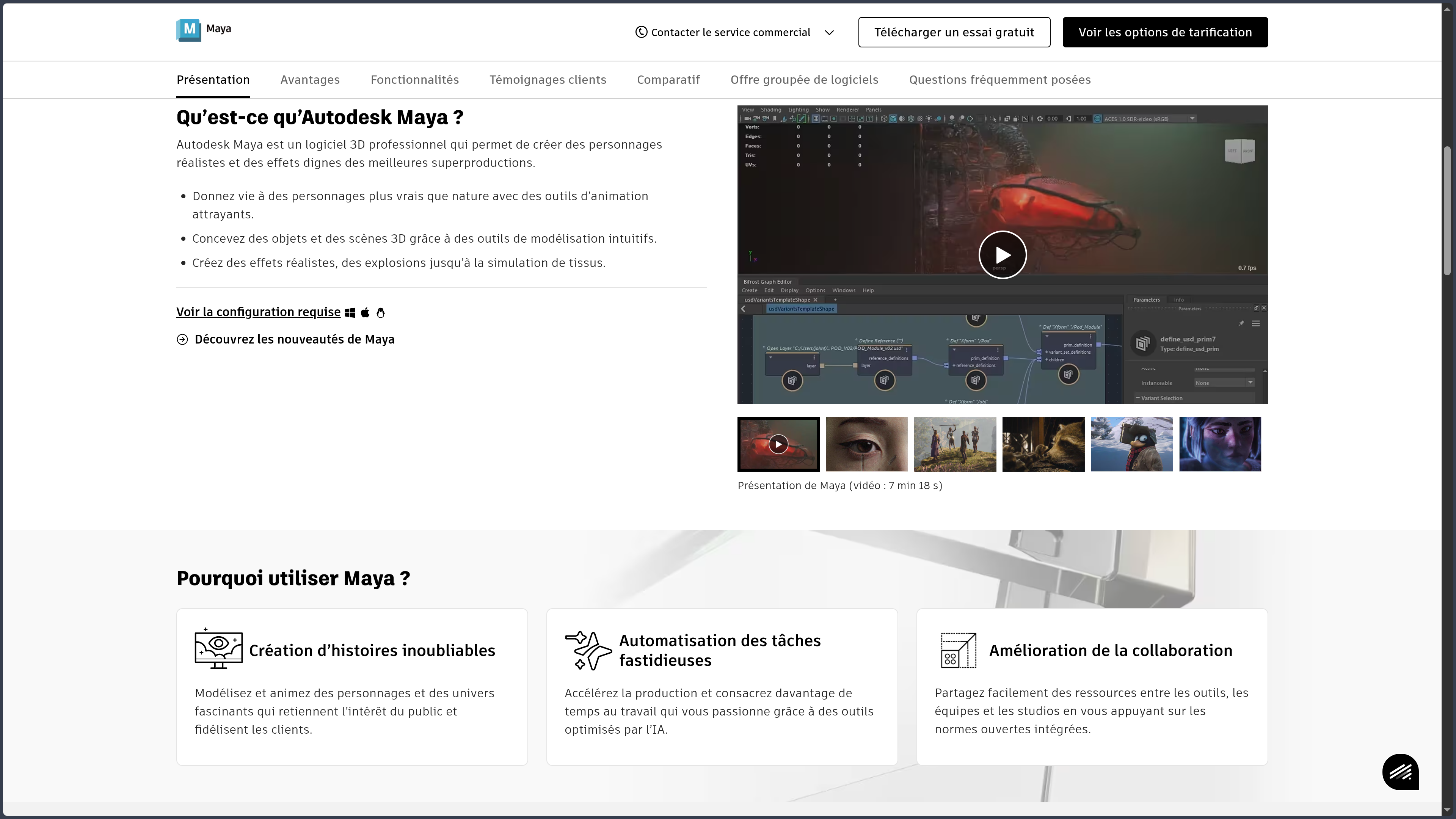Select the penguin in snow thumbnail
The width and height of the screenshot is (1456, 819).
click(x=1131, y=444)
